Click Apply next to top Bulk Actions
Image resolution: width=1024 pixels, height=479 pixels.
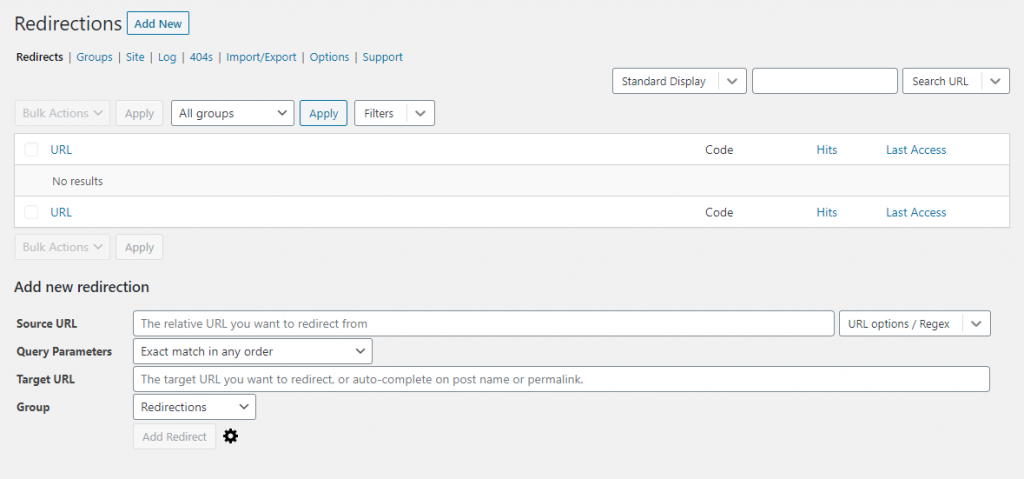click(x=139, y=113)
